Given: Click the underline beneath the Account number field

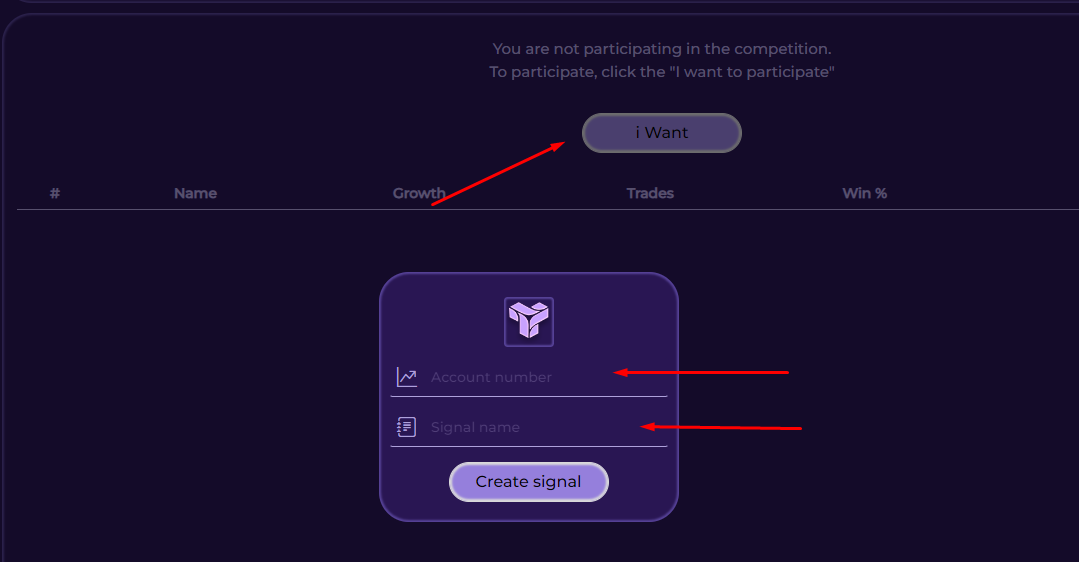Looking at the screenshot, I should pyautogui.click(x=529, y=396).
